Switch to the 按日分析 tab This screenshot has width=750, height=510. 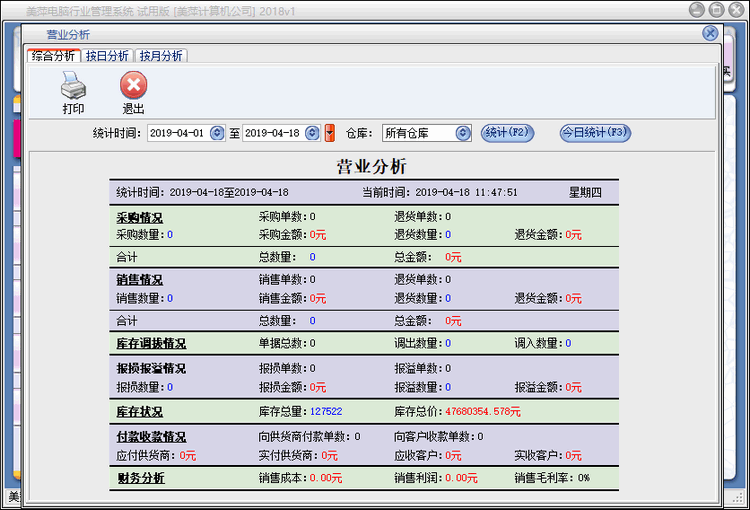106,56
